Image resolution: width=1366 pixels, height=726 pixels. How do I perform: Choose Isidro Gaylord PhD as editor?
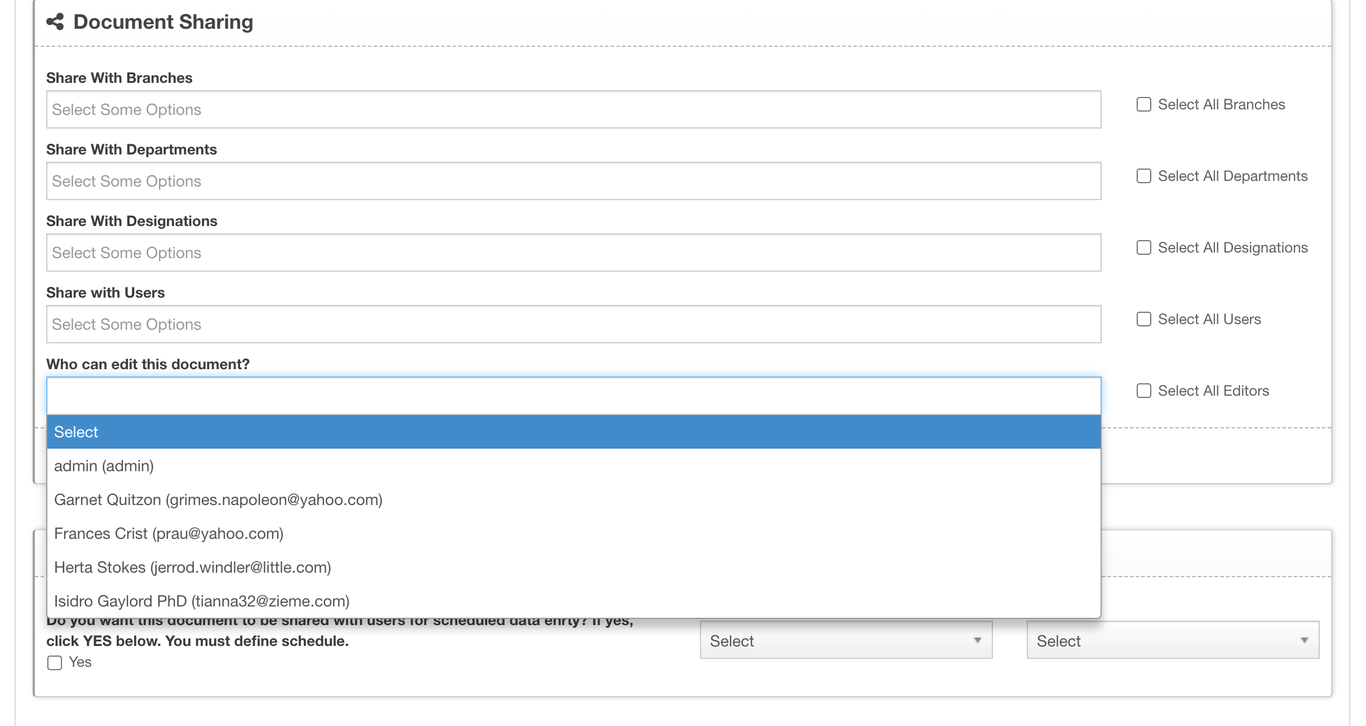tap(574, 601)
